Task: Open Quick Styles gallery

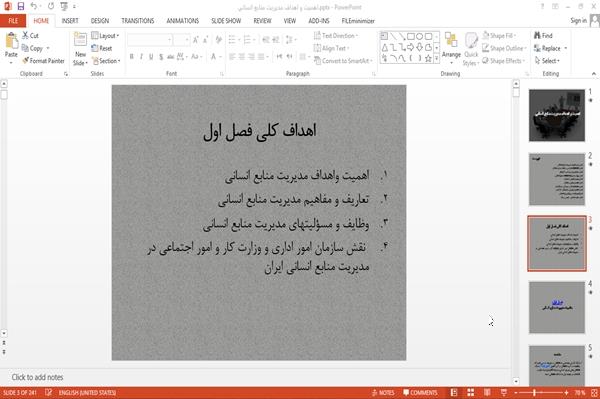Action: pyautogui.click(x=471, y=49)
